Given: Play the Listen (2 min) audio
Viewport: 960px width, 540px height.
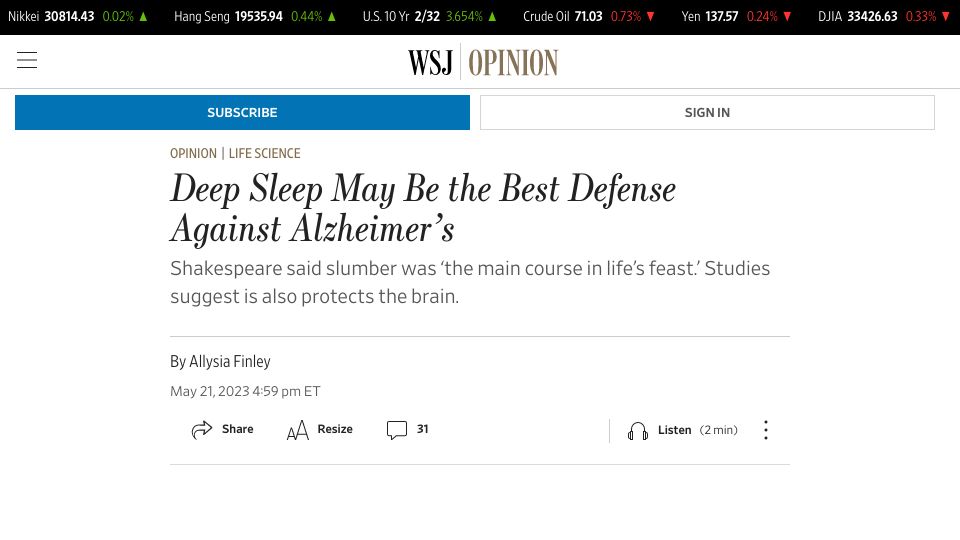Looking at the screenshot, I should click(683, 430).
